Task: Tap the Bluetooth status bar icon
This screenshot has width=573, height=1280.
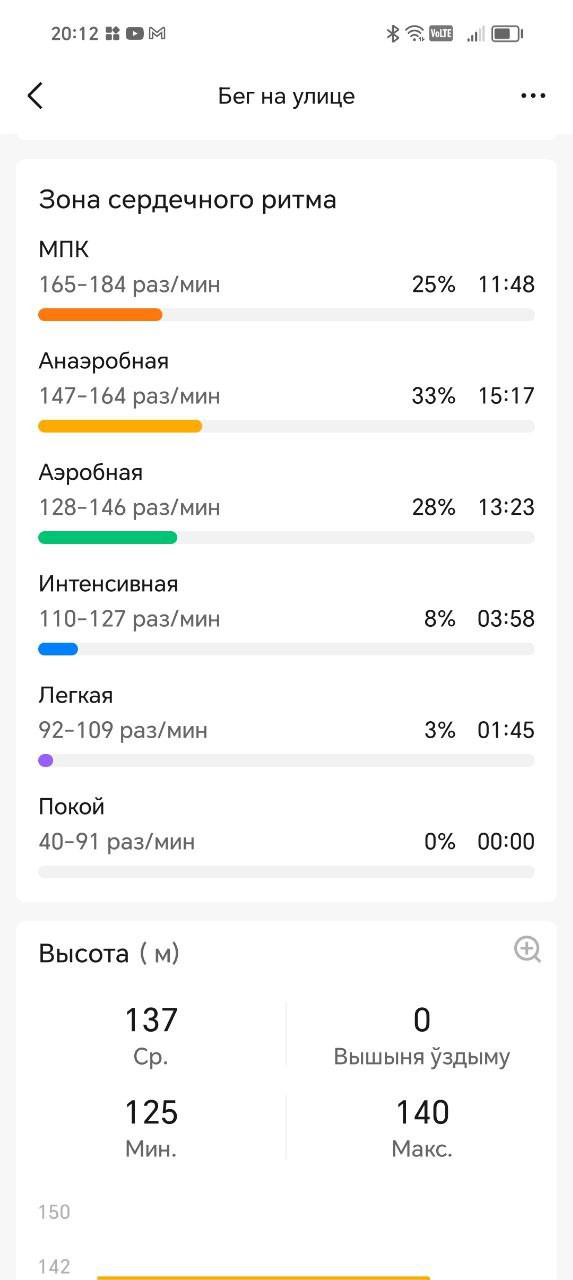Action: click(393, 33)
